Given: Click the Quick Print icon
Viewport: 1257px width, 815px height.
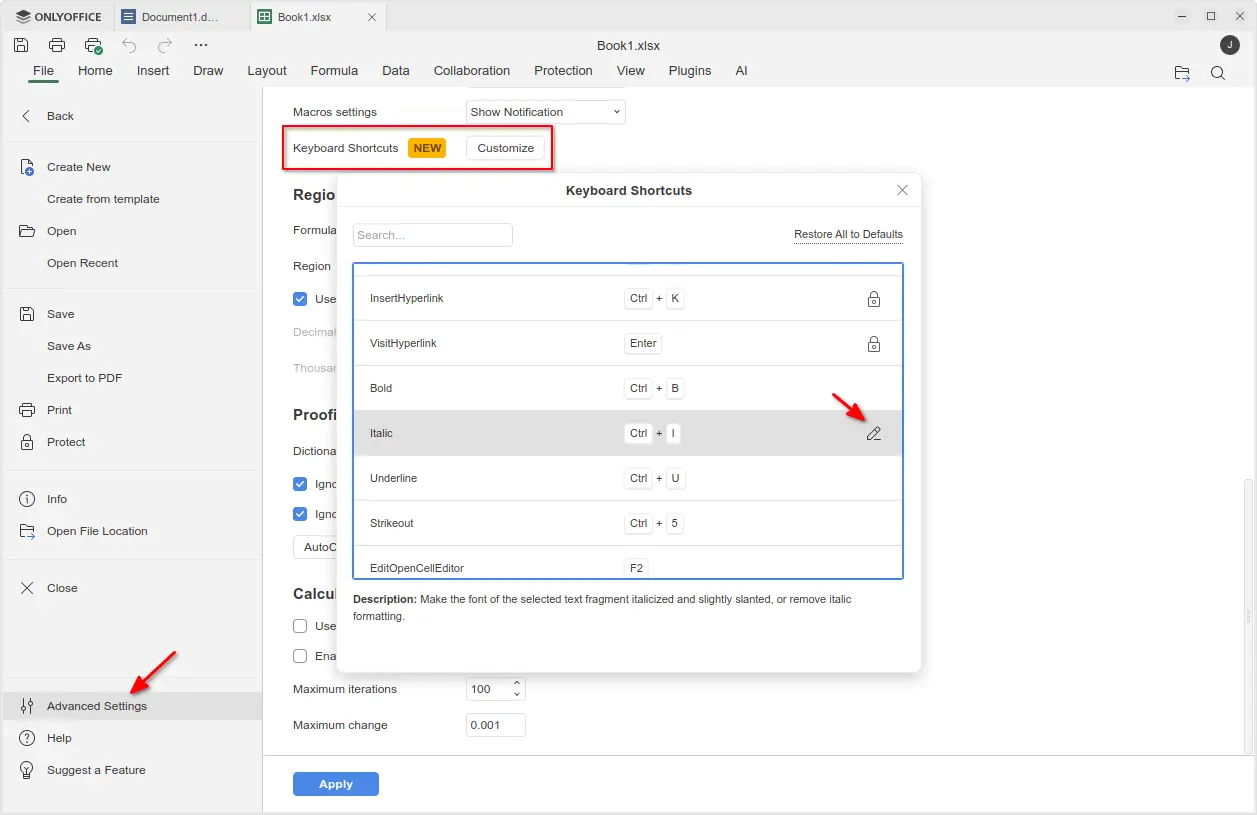Looking at the screenshot, I should 93,45.
